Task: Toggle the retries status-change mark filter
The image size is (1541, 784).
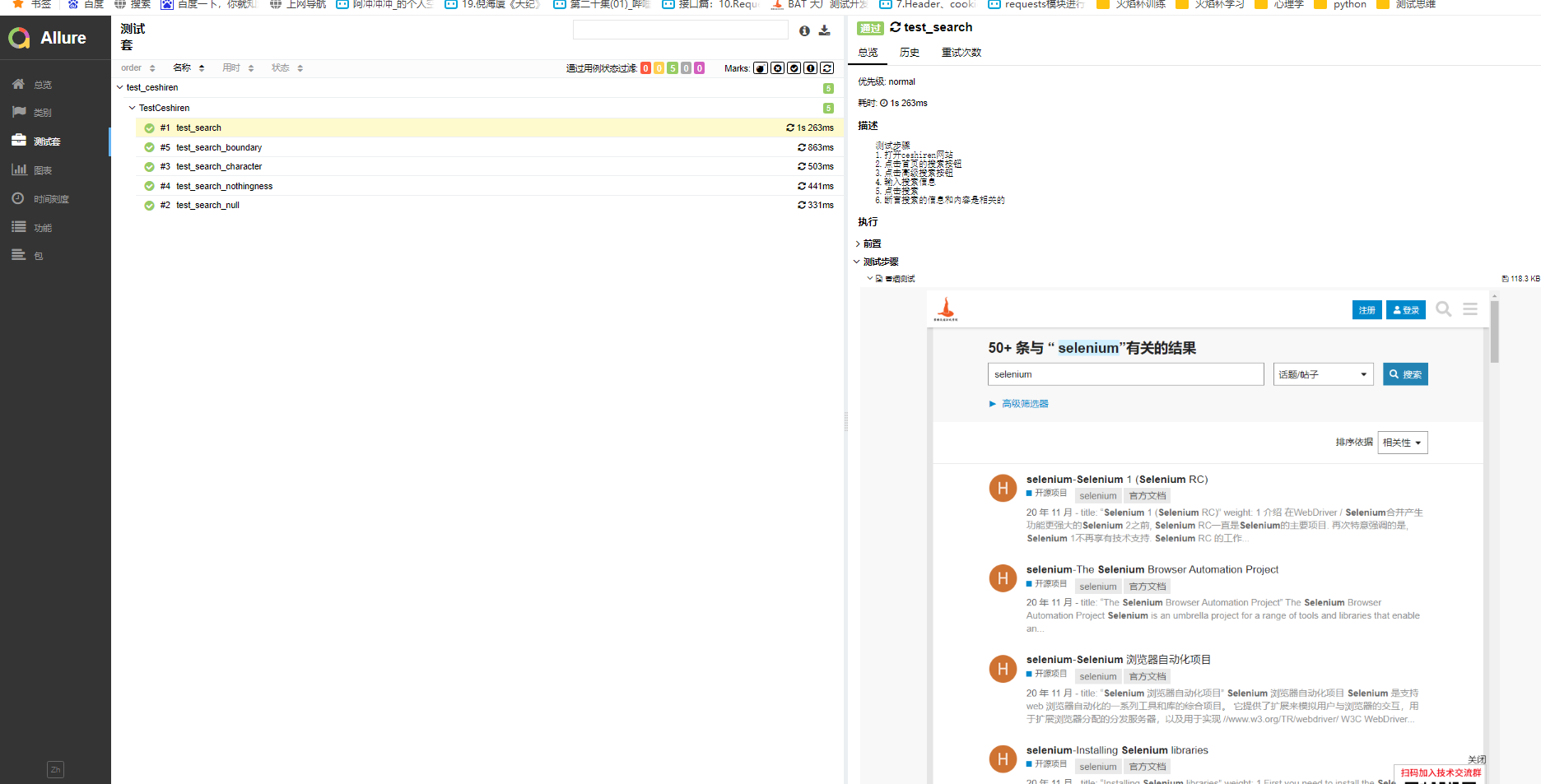Action: pos(827,68)
